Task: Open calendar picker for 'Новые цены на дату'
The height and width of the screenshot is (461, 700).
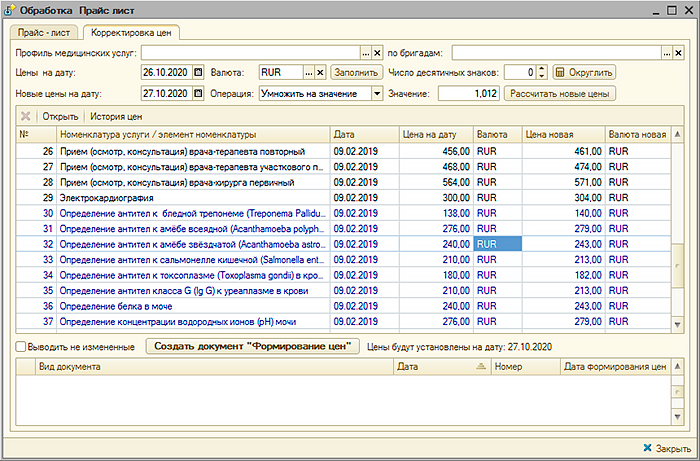Action: coord(198,93)
